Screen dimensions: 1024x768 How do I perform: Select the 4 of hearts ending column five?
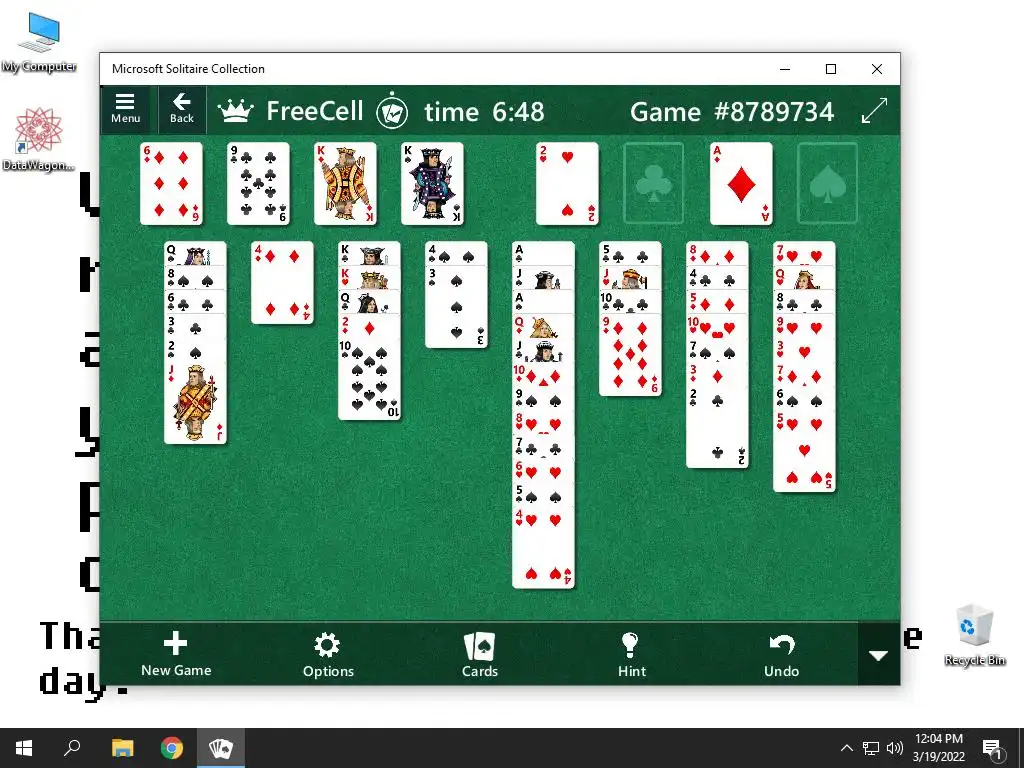(x=543, y=549)
